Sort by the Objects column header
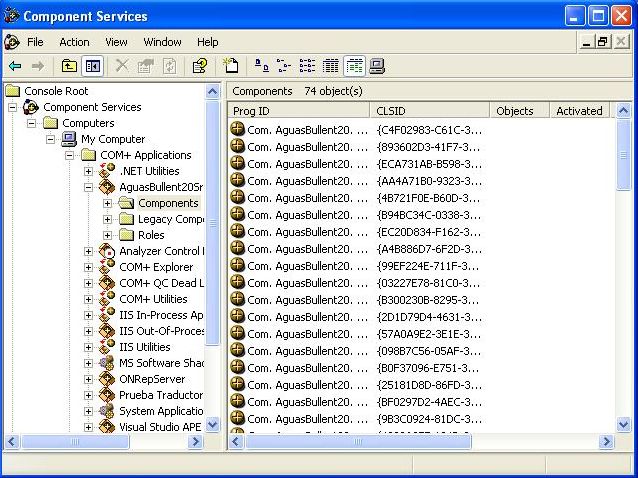 tap(519, 111)
